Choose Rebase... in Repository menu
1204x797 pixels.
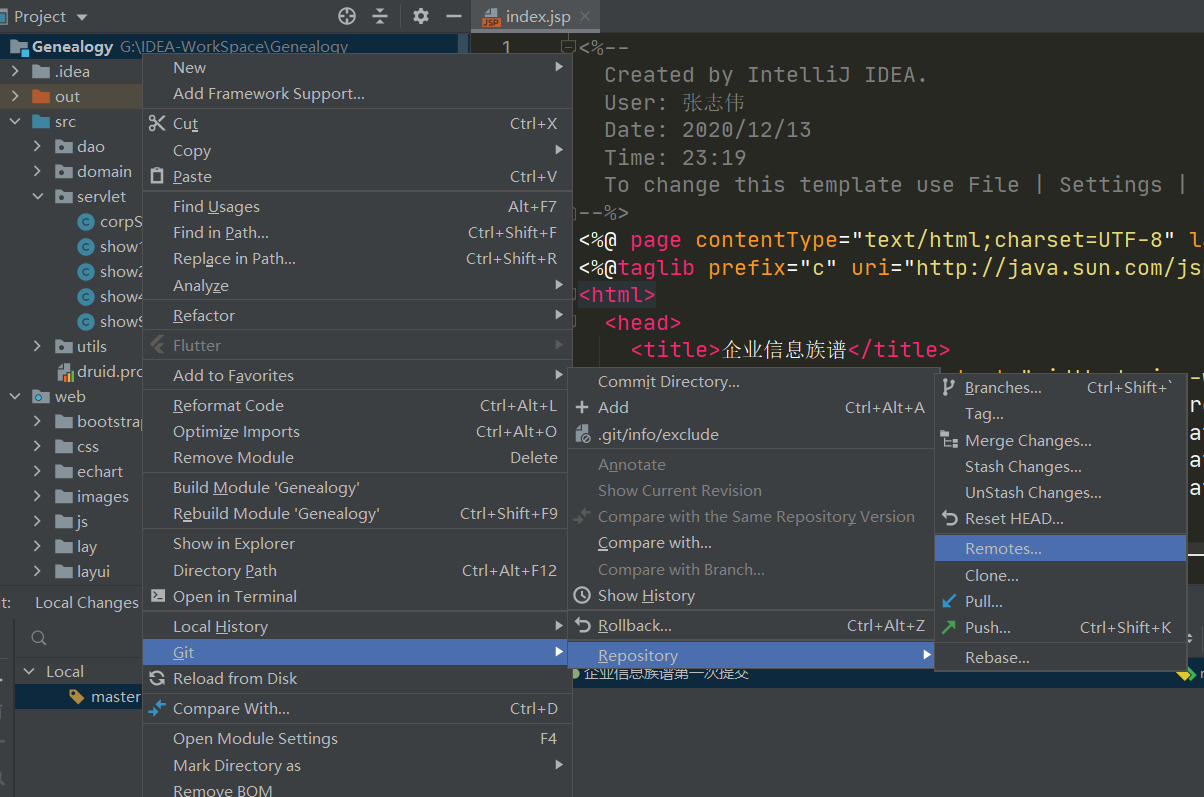[x=1061, y=657]
